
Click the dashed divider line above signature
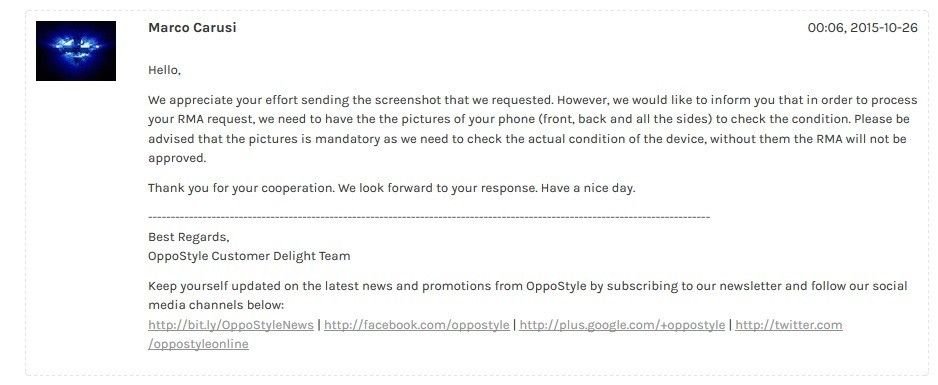tap(429, 218)
